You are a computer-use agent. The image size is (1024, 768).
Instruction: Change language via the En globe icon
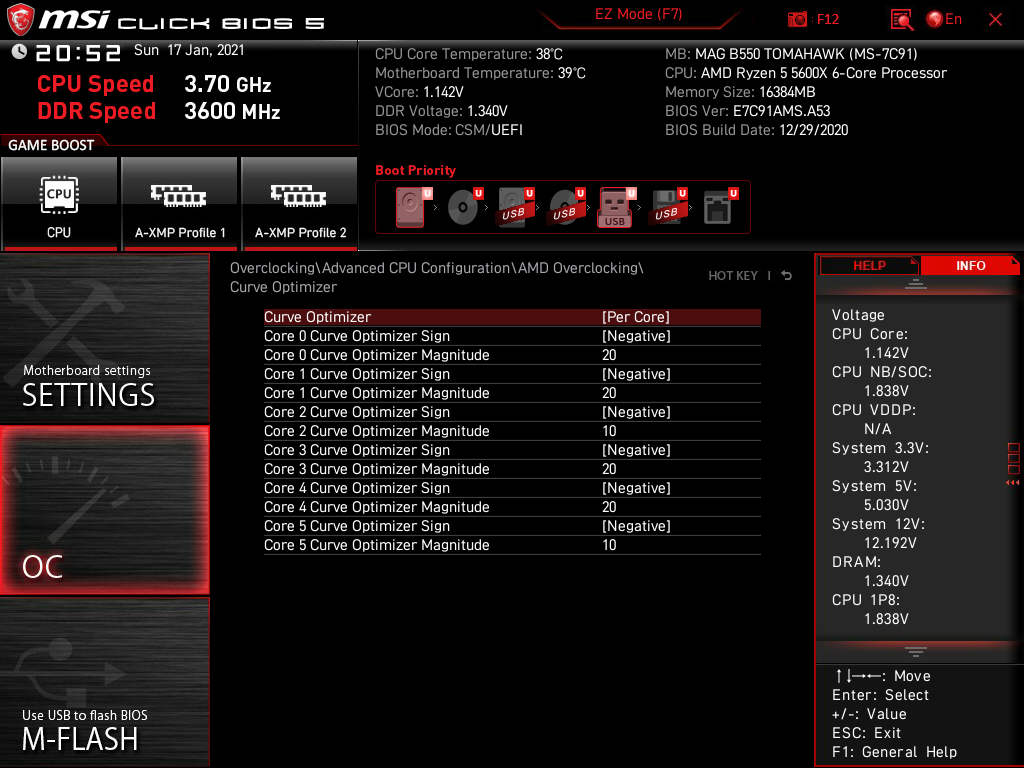coord(944,20)
